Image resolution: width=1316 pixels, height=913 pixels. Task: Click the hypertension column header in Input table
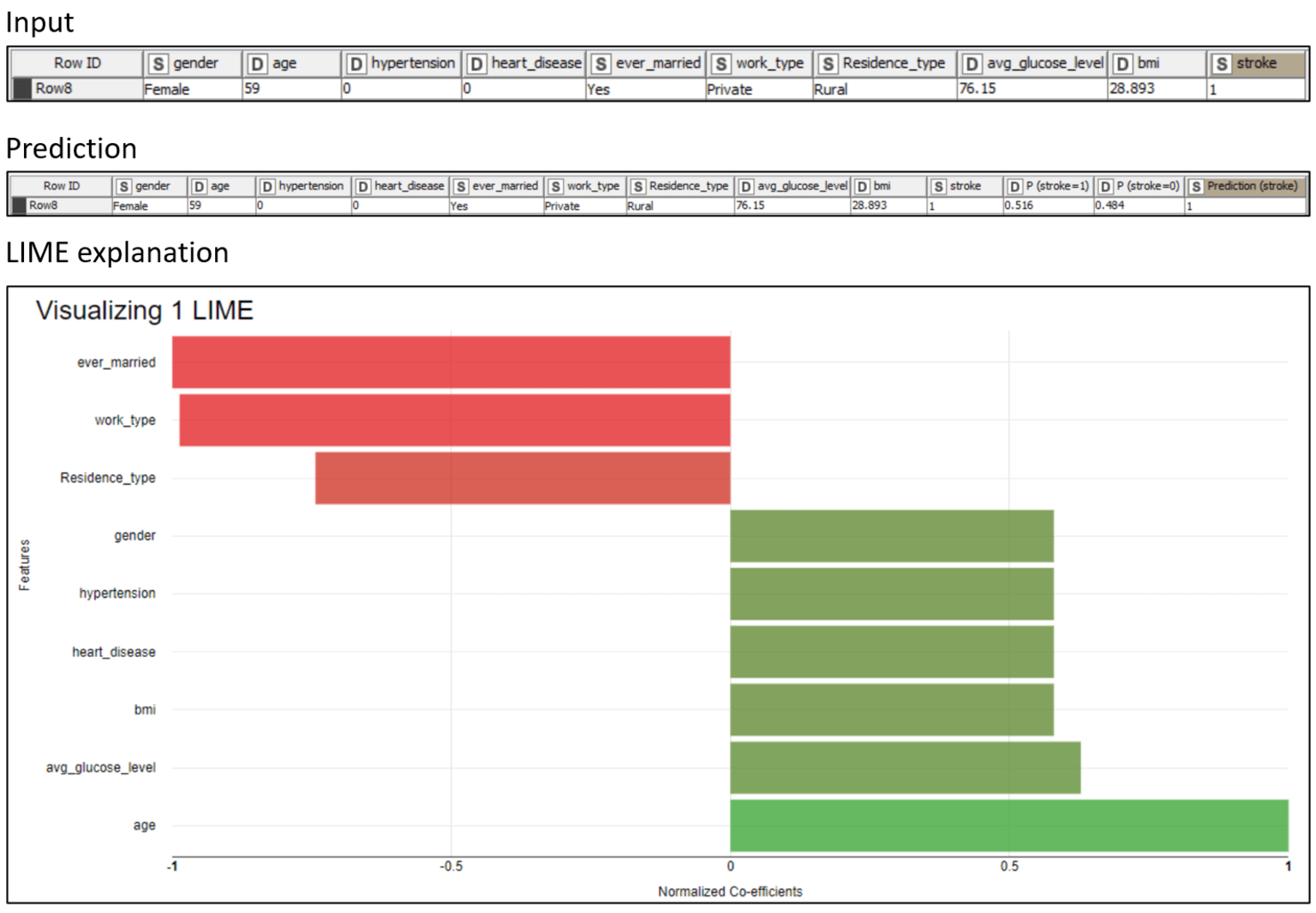[402, 63]
